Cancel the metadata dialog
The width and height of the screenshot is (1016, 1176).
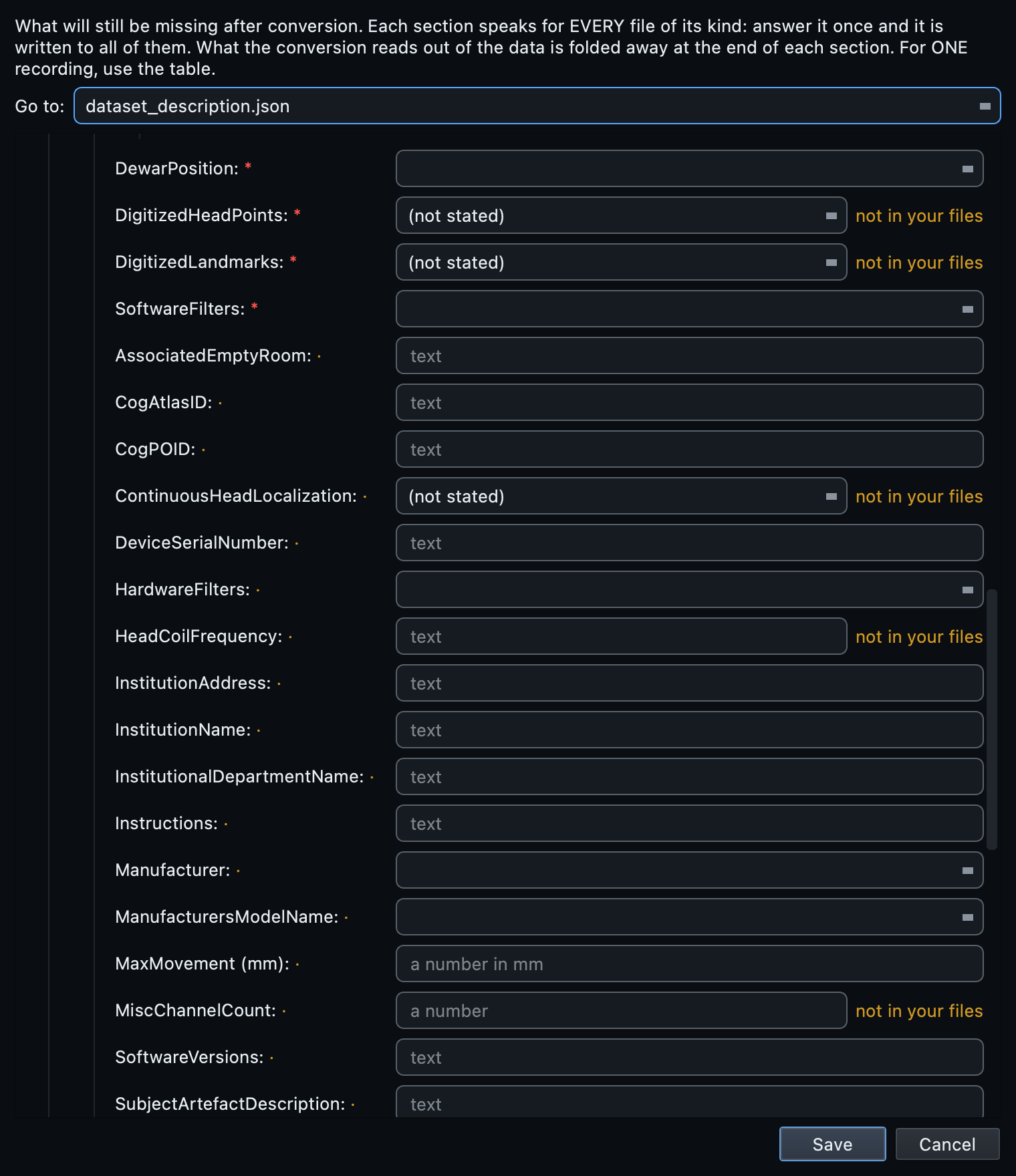[947, 1144]
